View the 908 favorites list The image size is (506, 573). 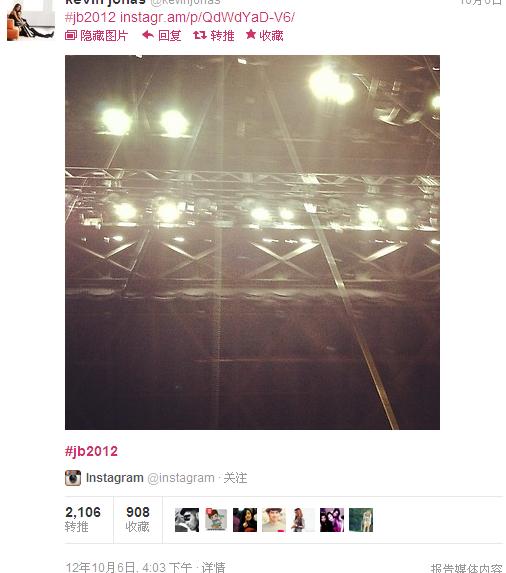(138, 519)
